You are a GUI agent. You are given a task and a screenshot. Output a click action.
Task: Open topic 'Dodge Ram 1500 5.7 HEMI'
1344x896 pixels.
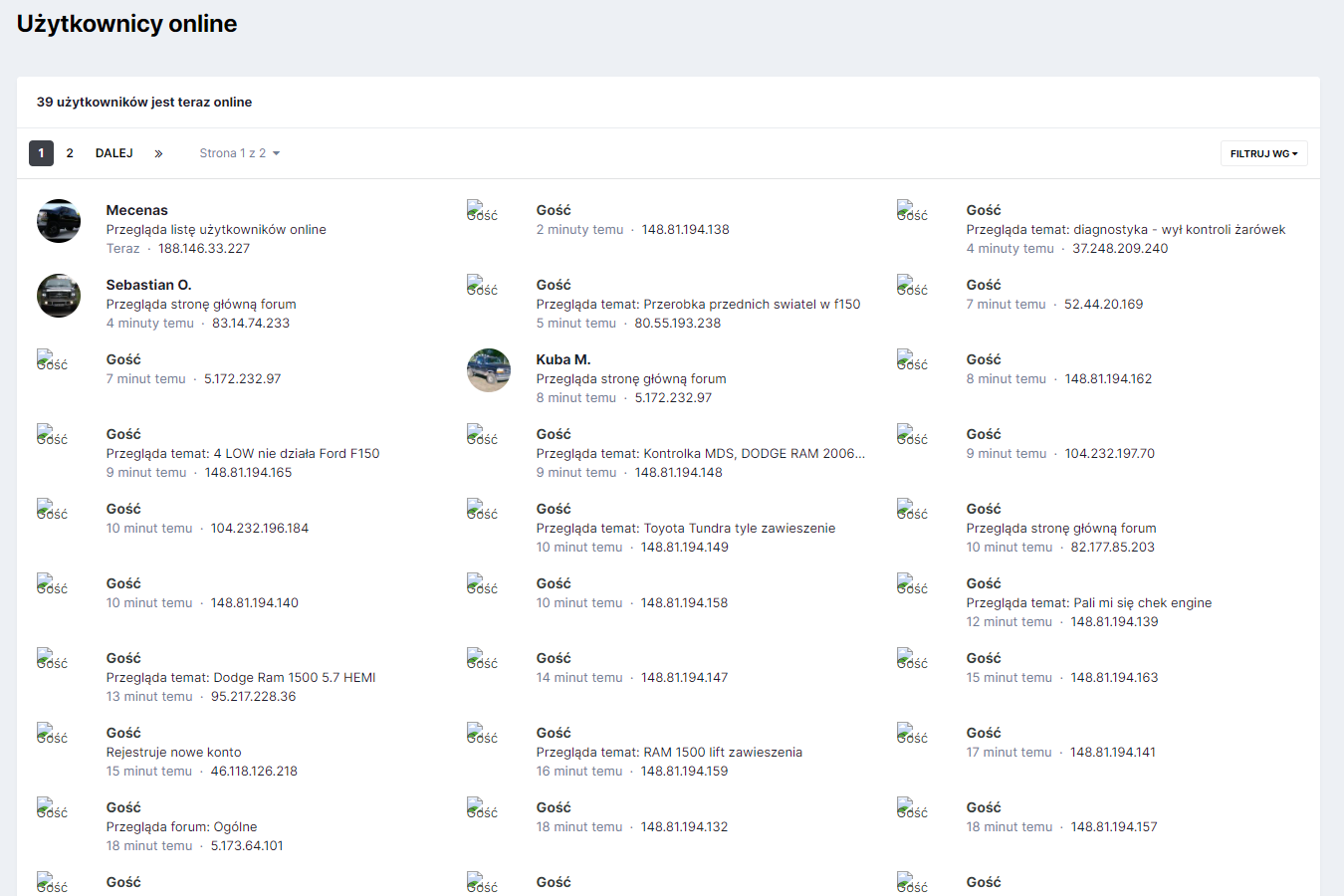pos(295,678)
